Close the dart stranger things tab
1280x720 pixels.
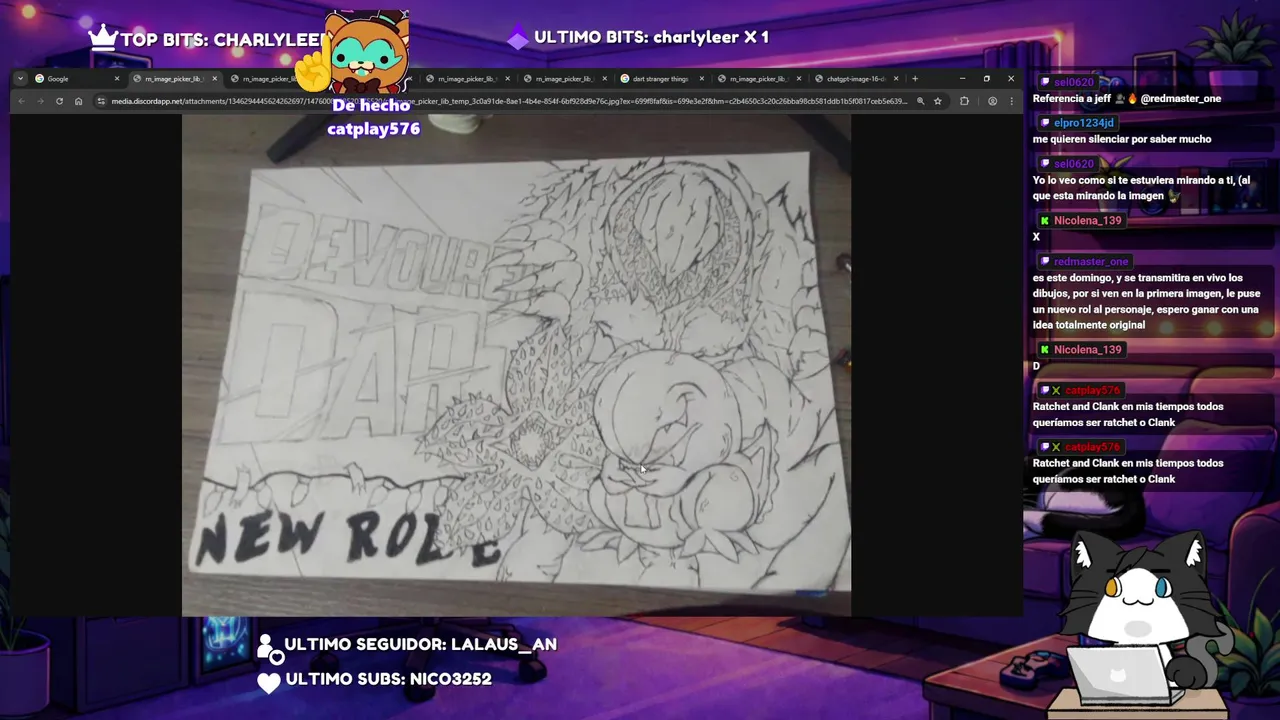[x=701, y=79]
